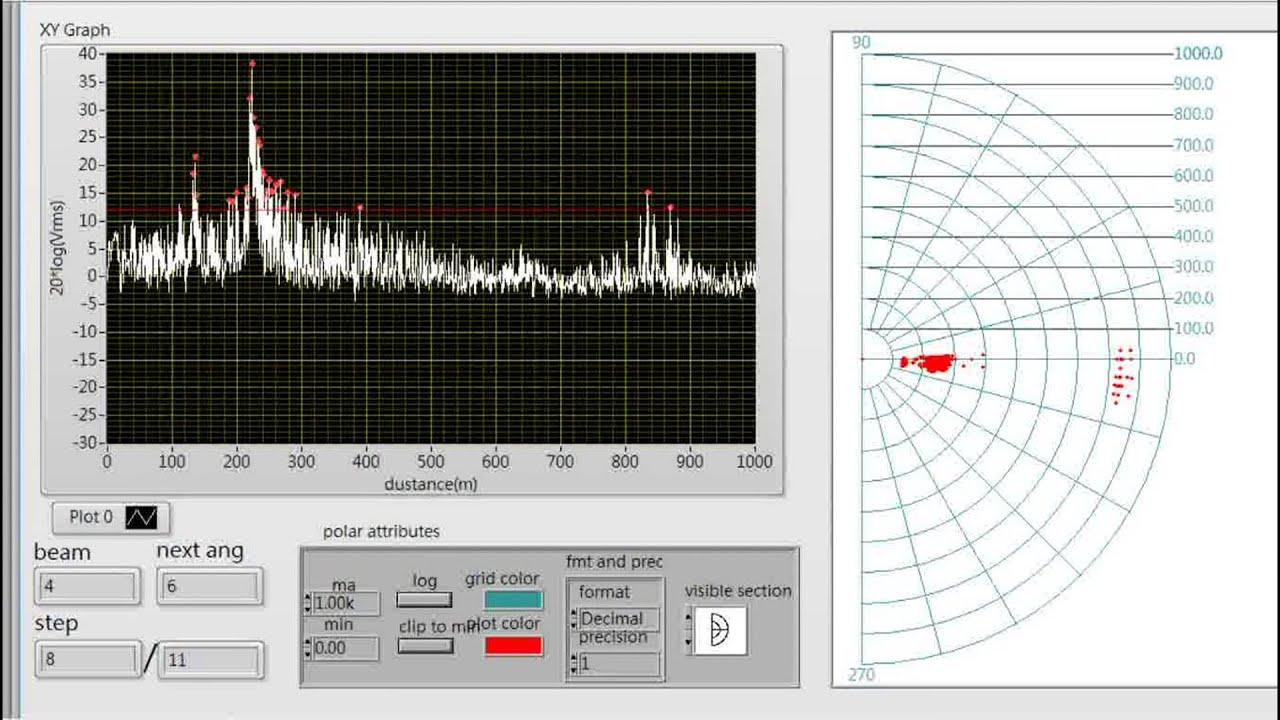Click the next ang indicator showing 6
This screenshot has height=720, width=1280.
click(x=210, y=586)
